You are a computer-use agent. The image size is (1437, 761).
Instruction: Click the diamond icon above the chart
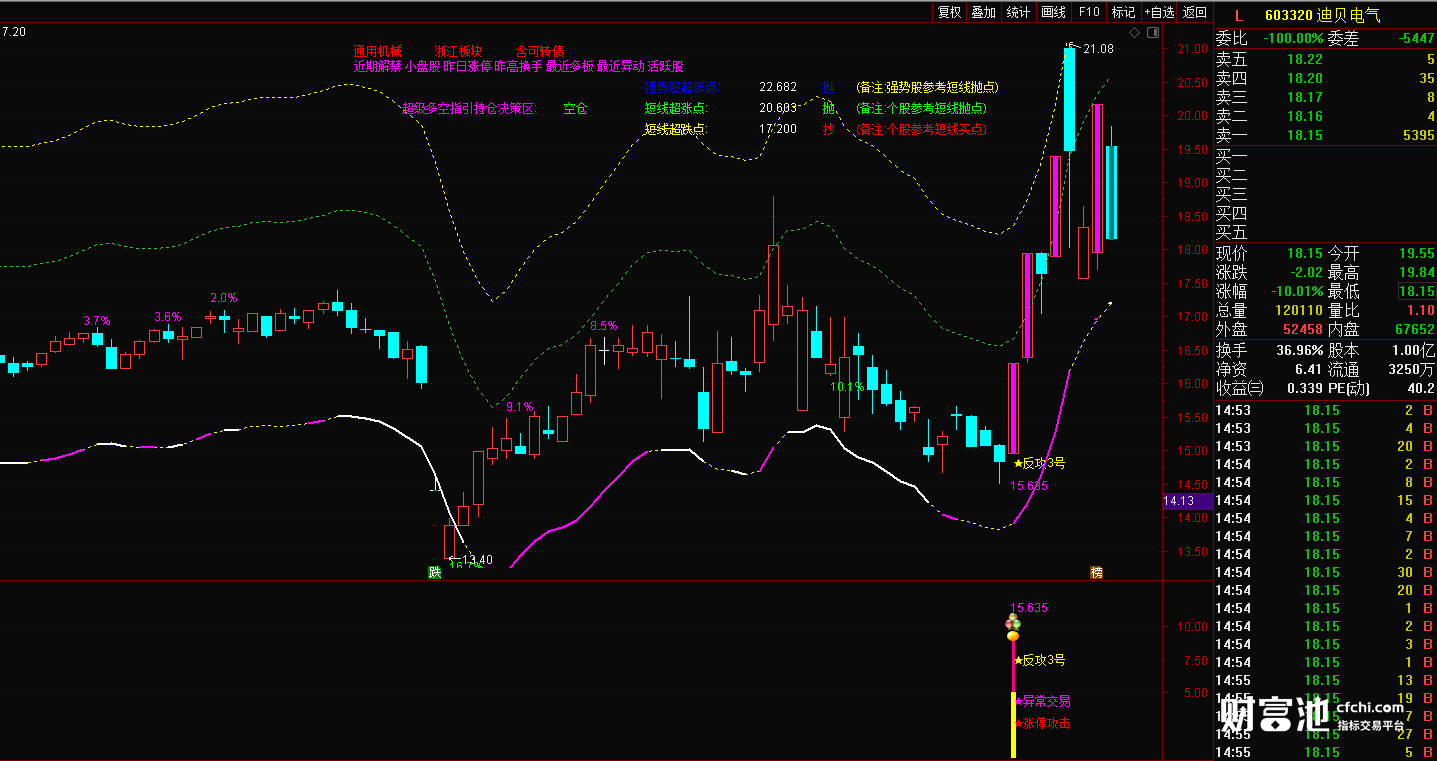click(x=1135, y=33)
